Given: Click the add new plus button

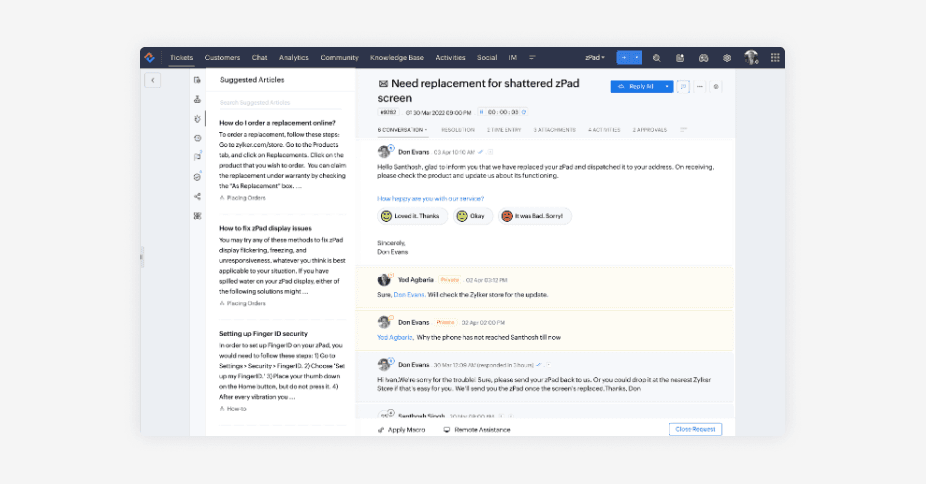Looking at the screenshot, I should [x=624, y=58].
